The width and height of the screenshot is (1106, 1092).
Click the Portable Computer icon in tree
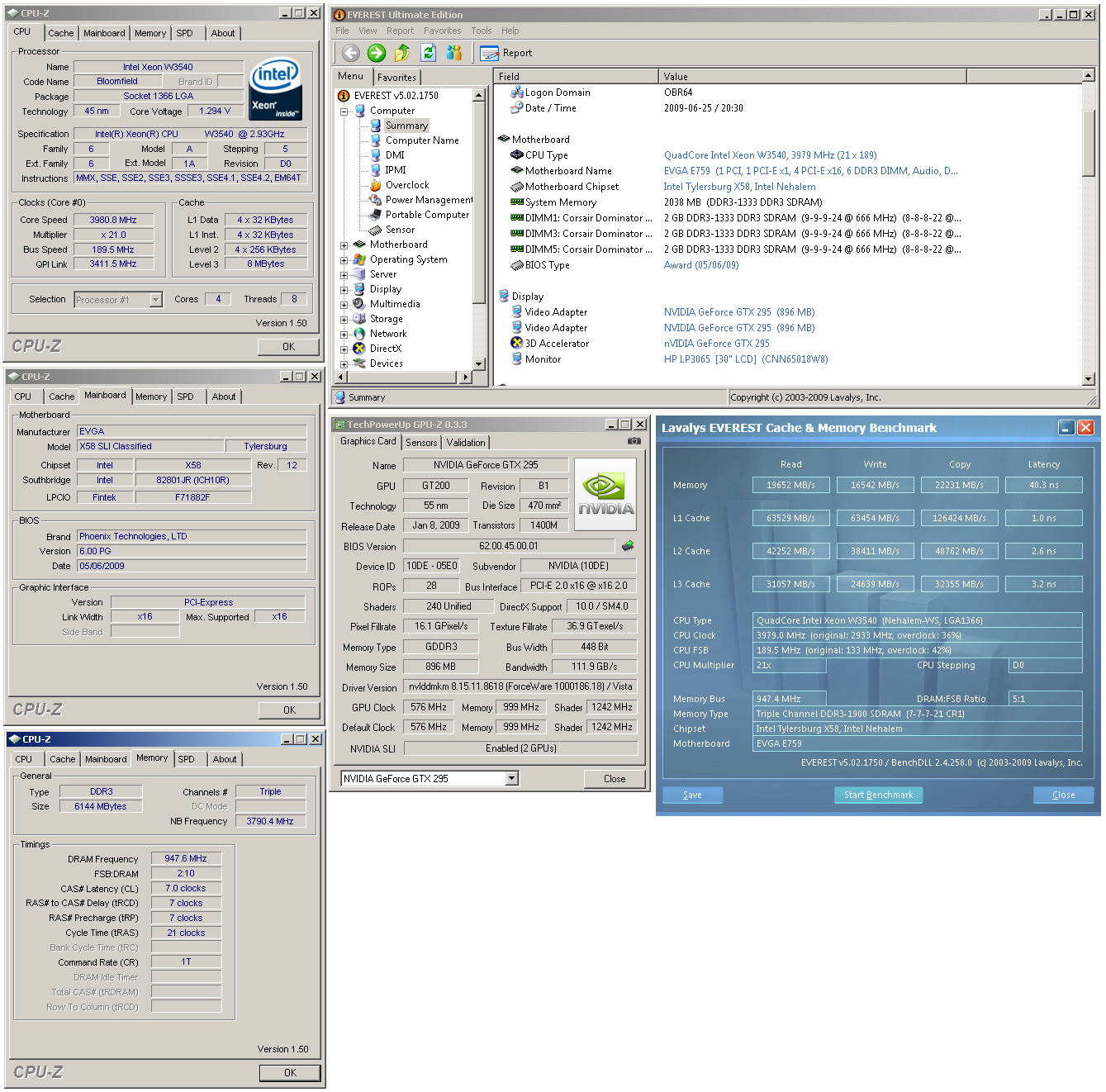coord(376,215)
